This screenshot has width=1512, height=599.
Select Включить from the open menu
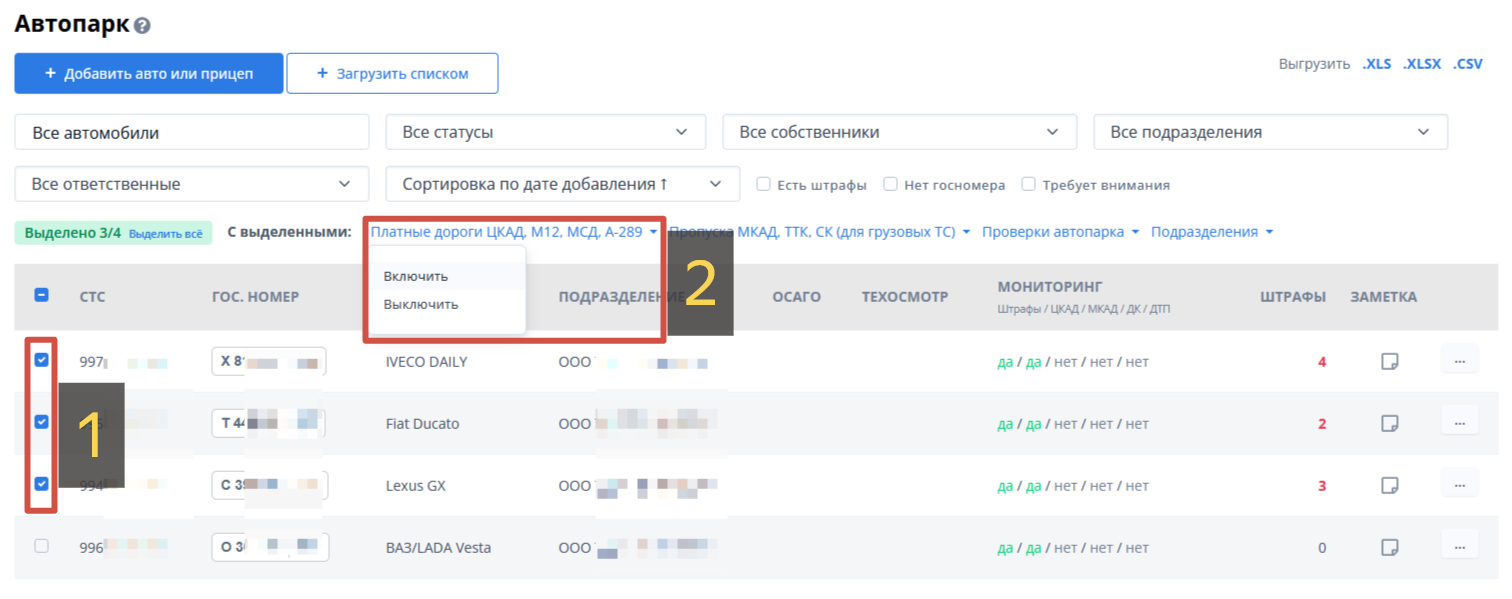tap(416, 276)
